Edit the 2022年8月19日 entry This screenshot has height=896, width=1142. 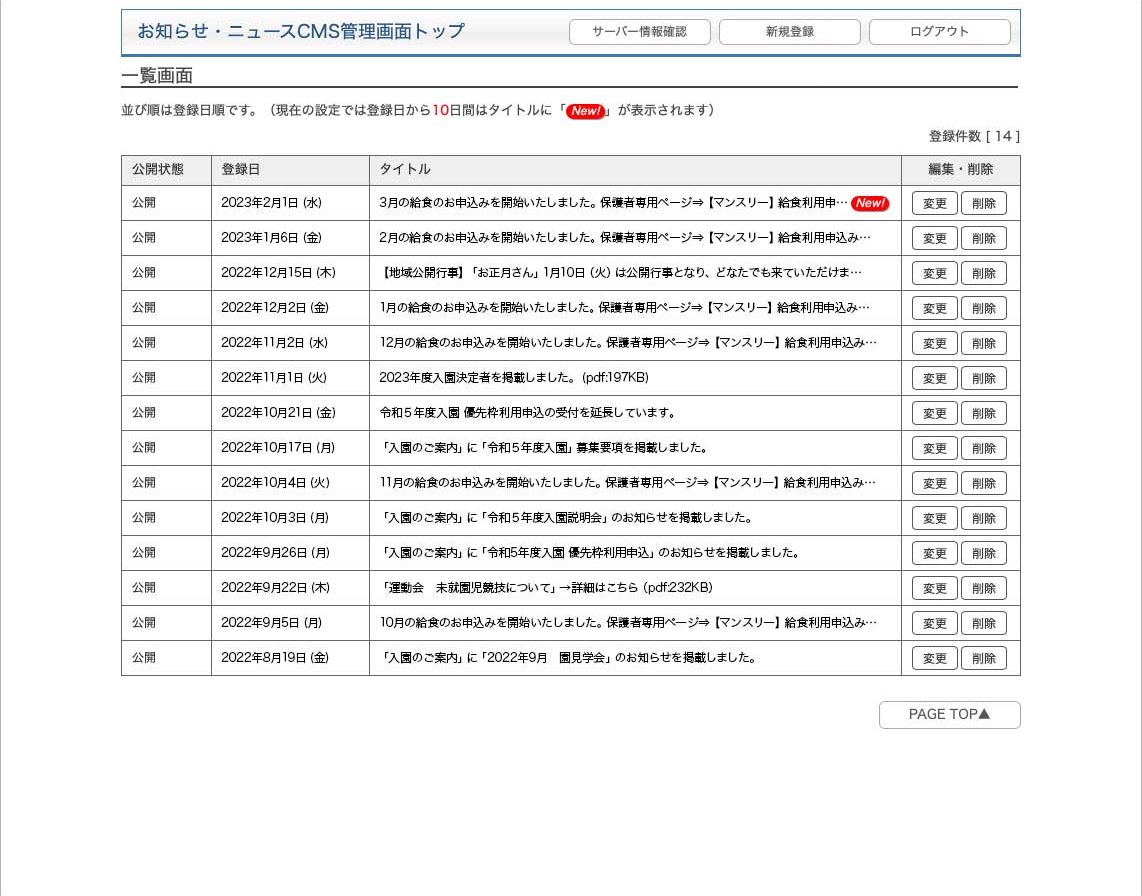pos(934,658)
